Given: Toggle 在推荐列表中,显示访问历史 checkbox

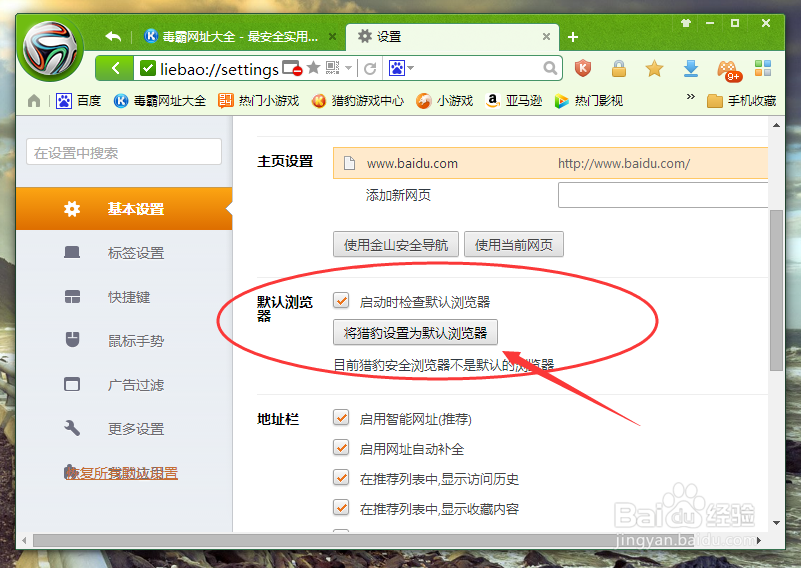Looking at the screenshot, I should pos(341,478).
